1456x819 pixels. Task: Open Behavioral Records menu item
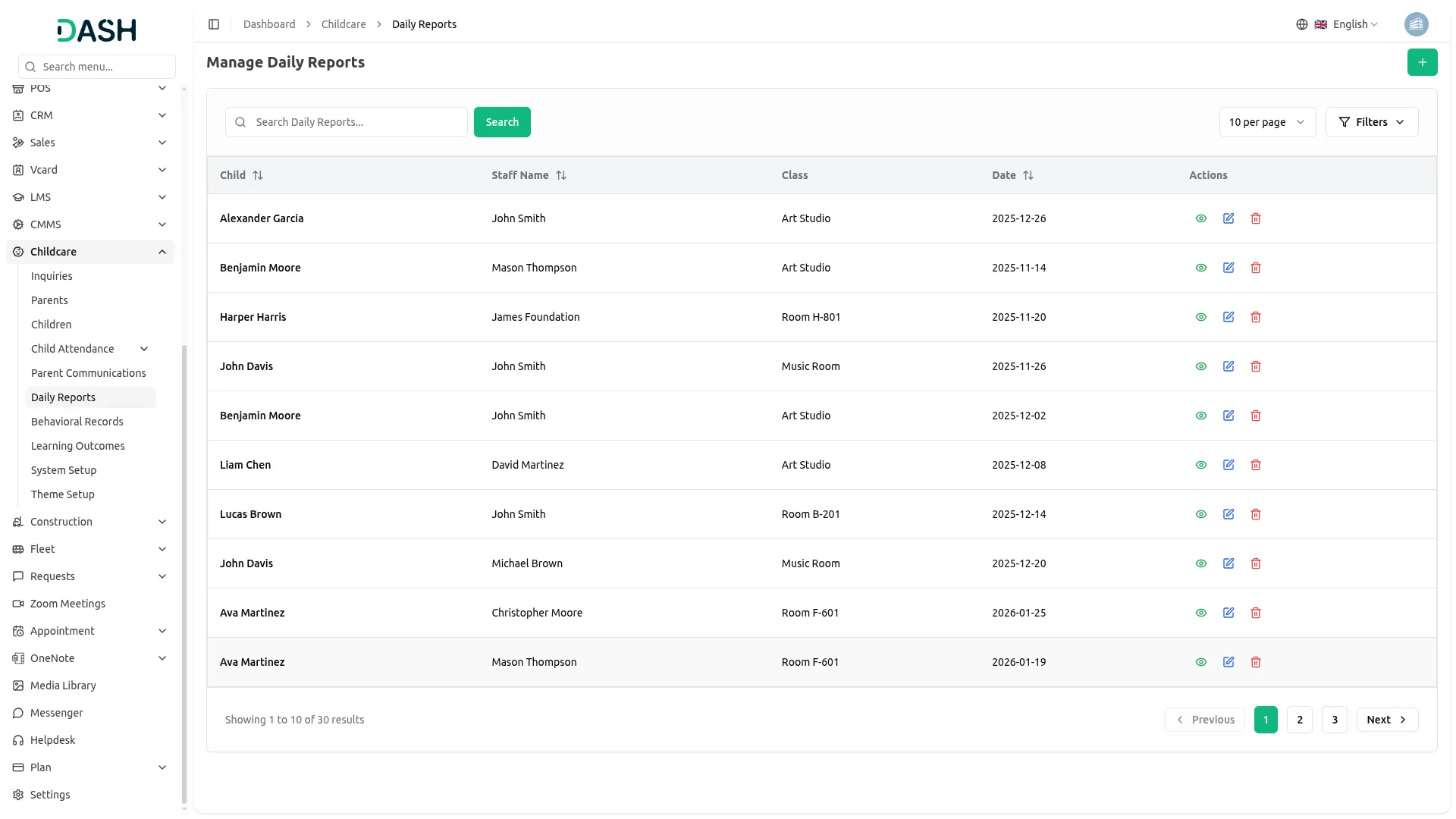(x=77, y=422)
